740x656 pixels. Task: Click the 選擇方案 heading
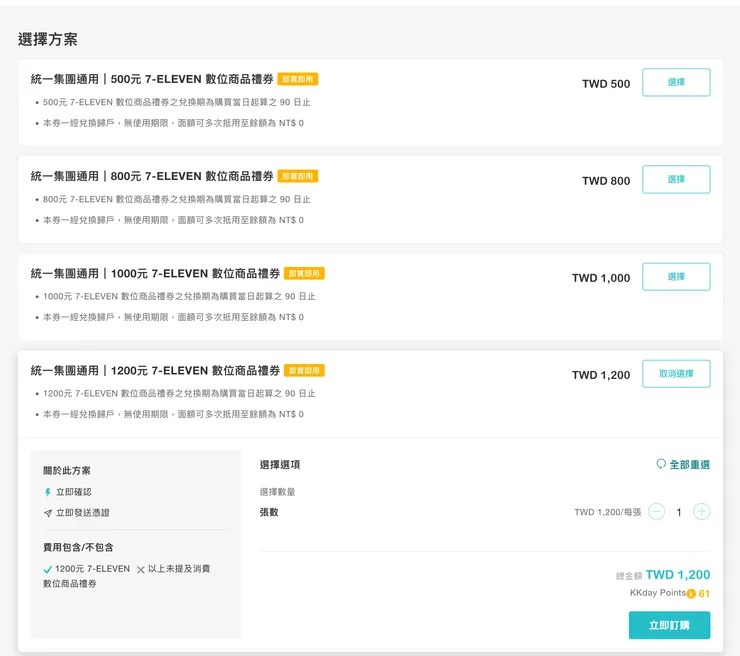click(48, 39)
